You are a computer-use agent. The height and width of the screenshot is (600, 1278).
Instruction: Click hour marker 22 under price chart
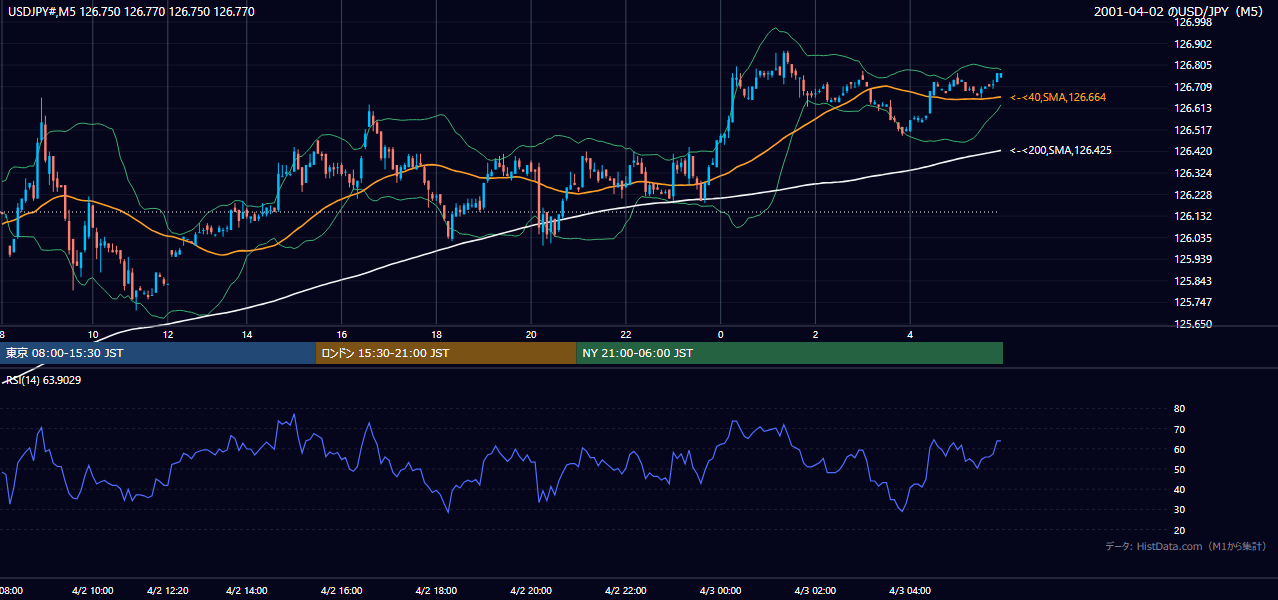click(626, 334)
